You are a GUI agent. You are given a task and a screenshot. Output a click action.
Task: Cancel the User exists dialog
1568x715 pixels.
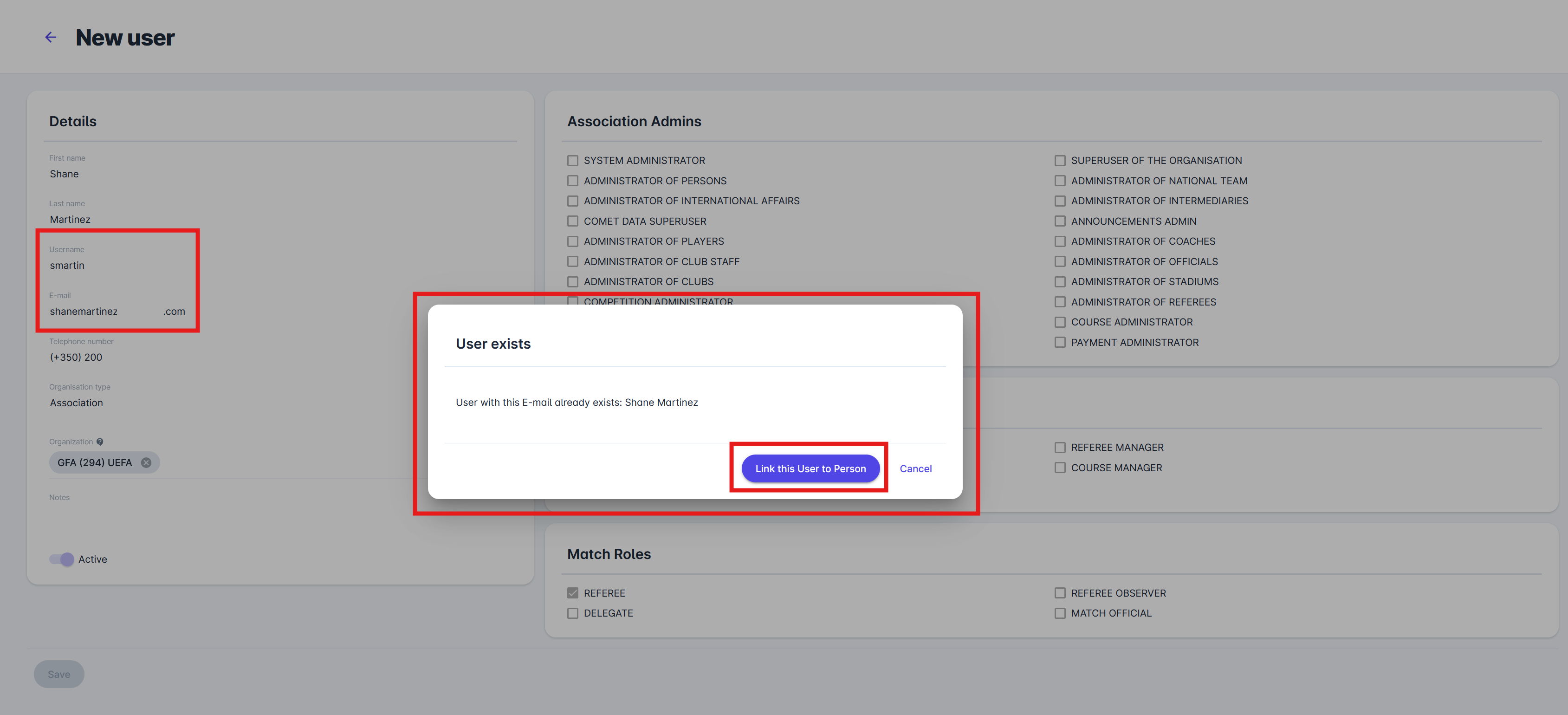[915, 468]
